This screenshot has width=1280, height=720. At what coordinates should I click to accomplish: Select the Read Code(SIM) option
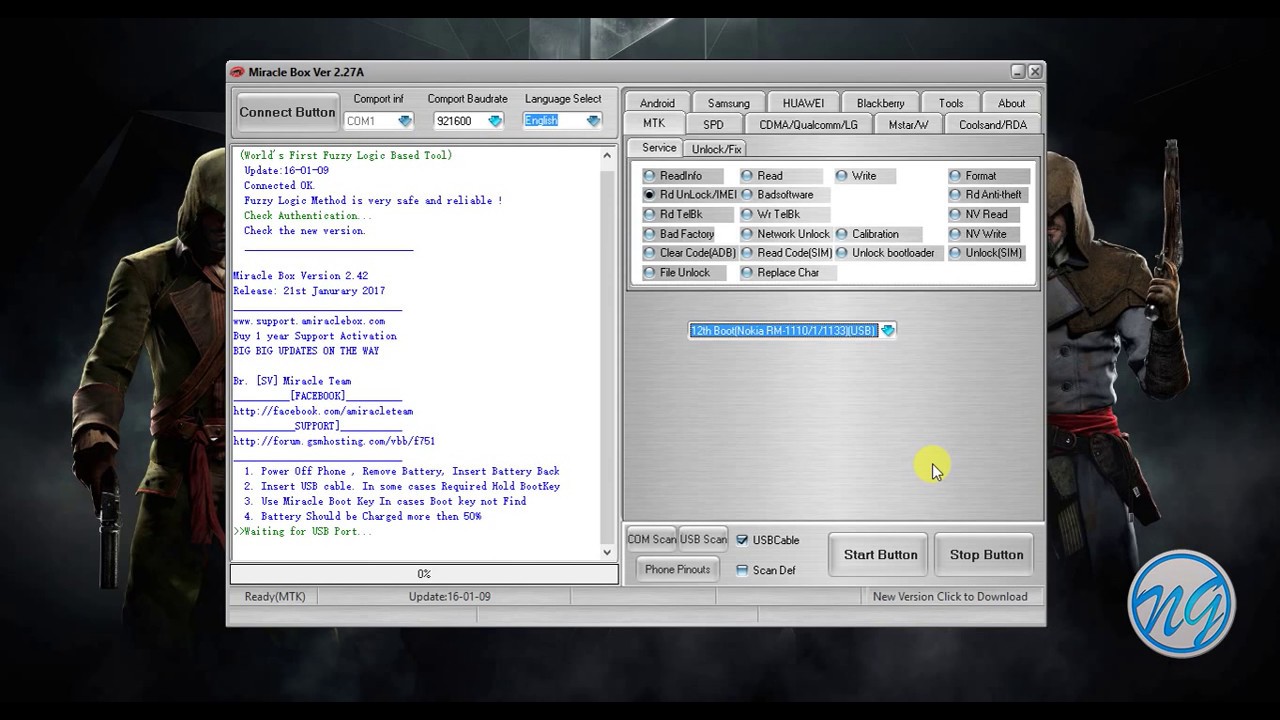(747, 253)
